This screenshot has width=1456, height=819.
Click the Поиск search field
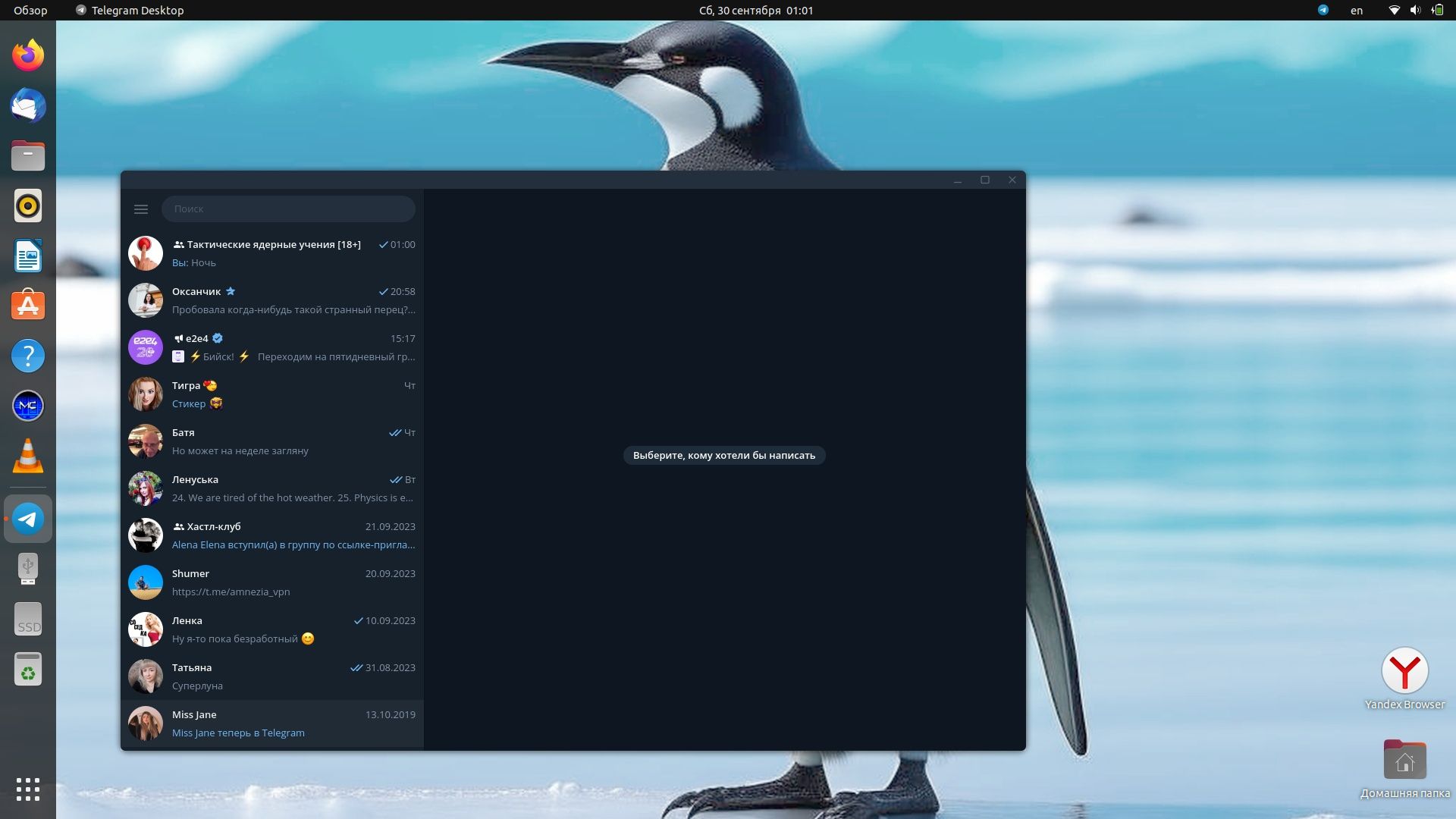tap(288, 209)
